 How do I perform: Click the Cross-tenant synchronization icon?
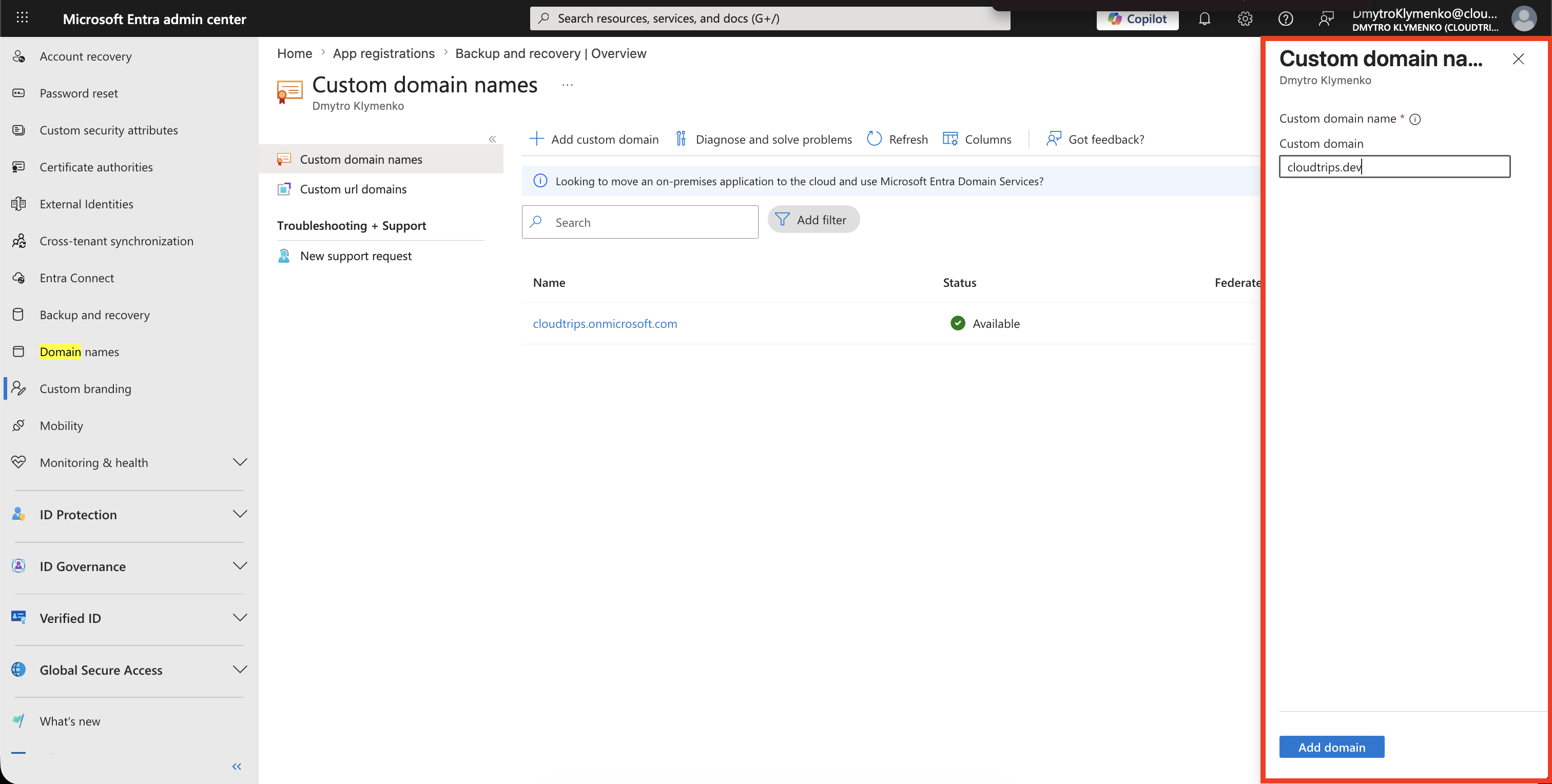click(x=18, y=241)
